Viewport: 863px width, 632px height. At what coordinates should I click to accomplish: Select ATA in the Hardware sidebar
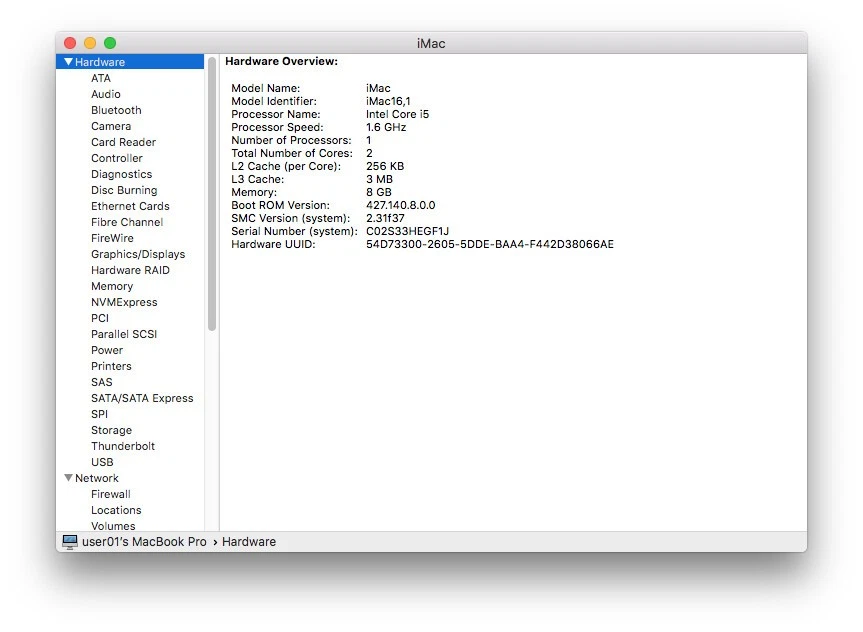(x=101, y=78)
